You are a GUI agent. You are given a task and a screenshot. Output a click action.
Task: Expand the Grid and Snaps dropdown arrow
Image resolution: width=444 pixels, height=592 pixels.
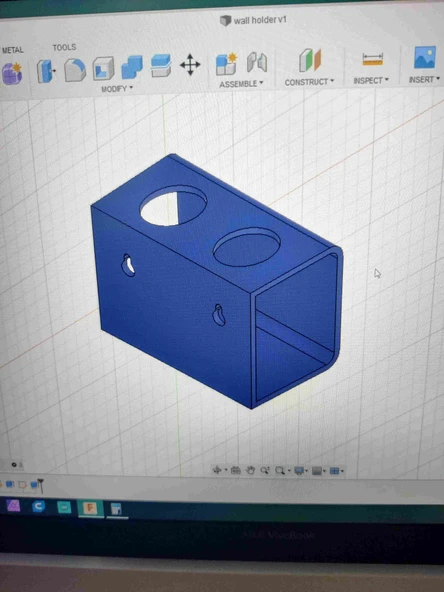[x=324, y=471]
